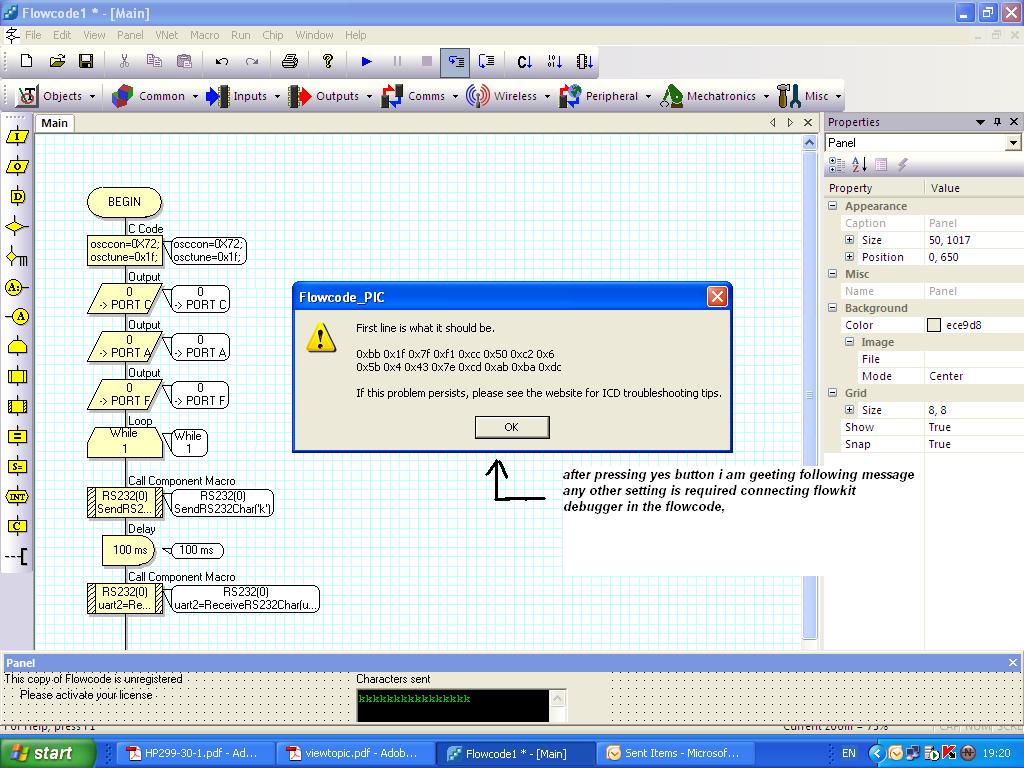Select the 100 ms Delay block

(x=129, y=550)
